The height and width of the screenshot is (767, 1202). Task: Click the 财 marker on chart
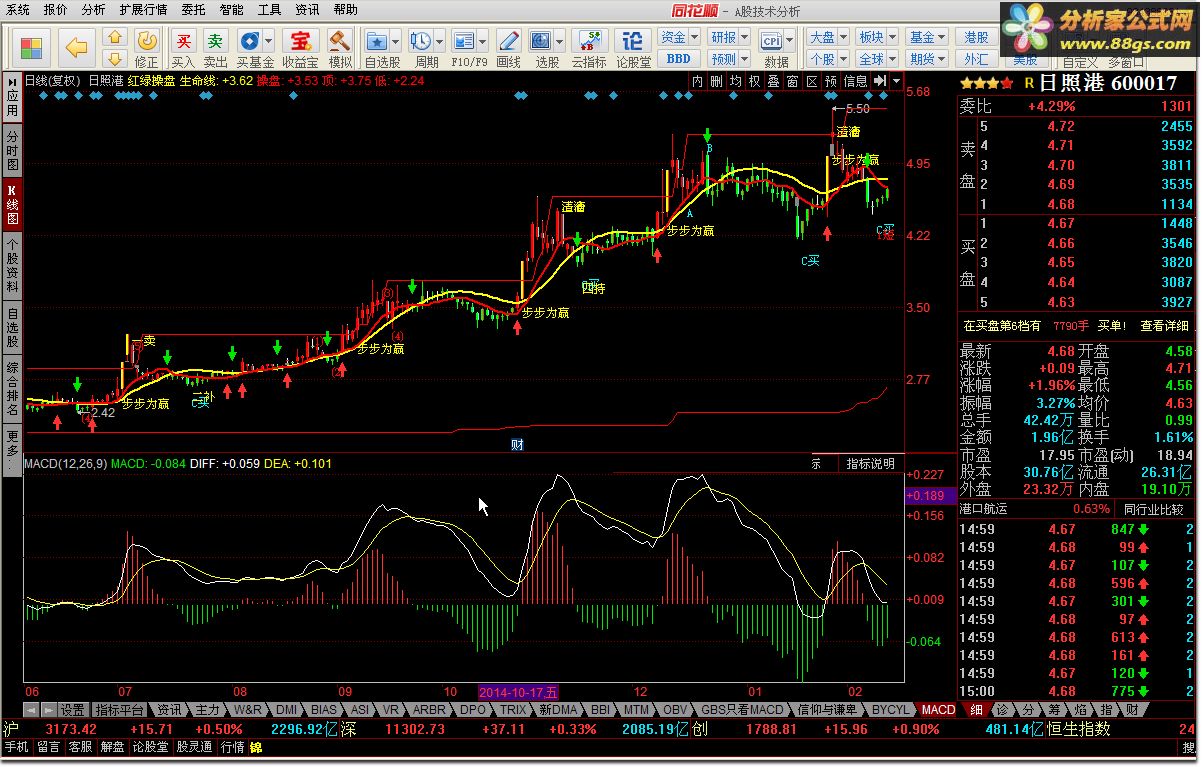pos(517,445)
